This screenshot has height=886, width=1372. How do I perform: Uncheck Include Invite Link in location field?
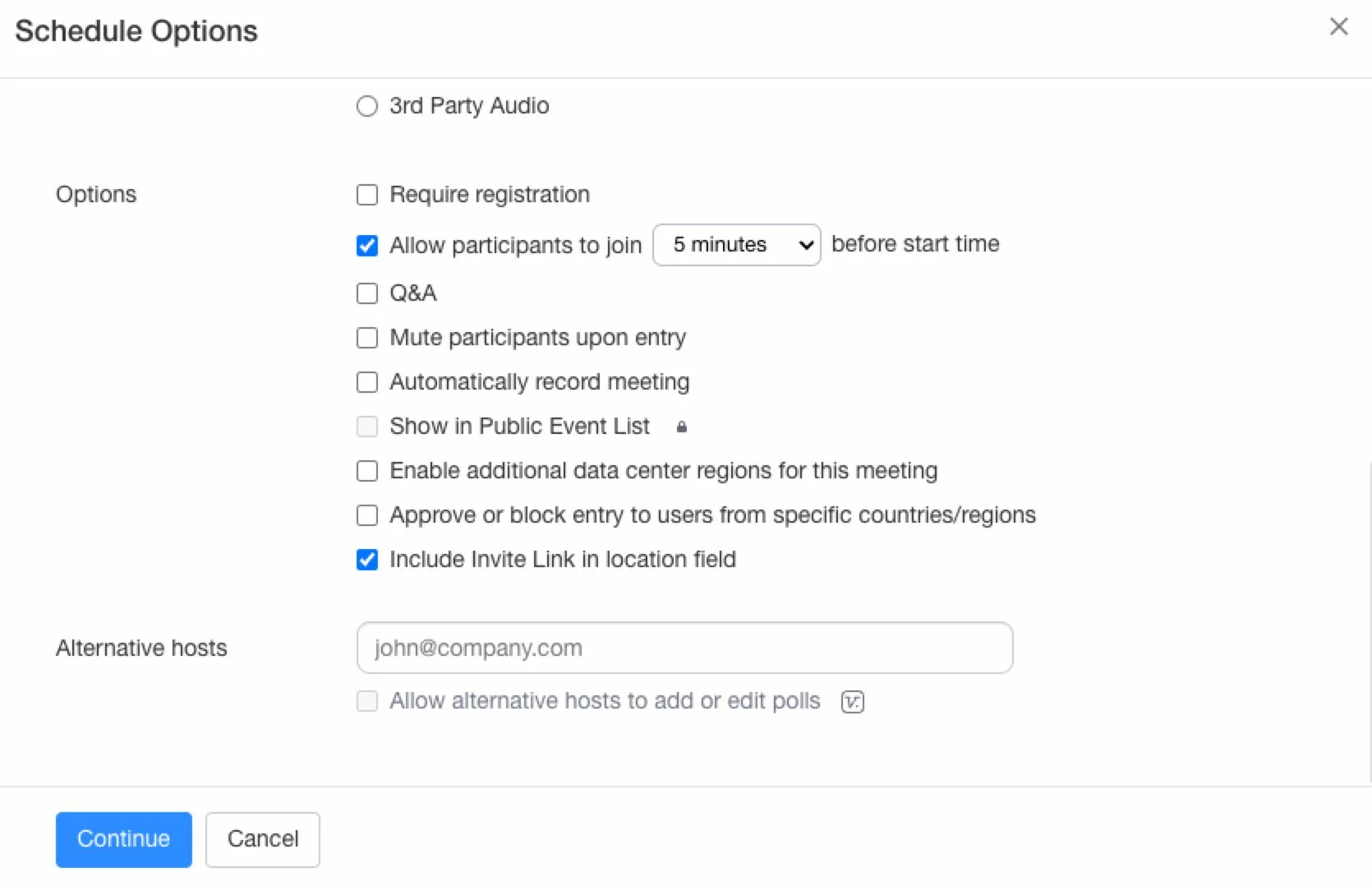tap(367, 560)
